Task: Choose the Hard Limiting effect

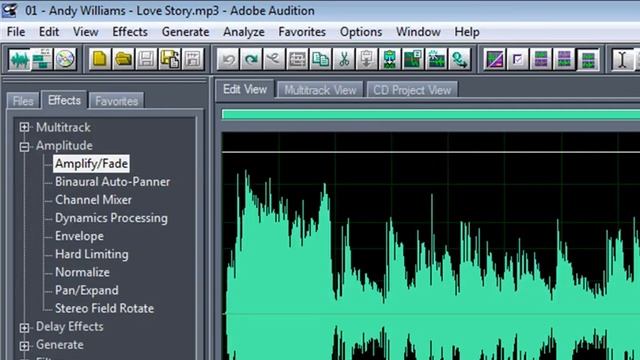Action: click(92, 254)
